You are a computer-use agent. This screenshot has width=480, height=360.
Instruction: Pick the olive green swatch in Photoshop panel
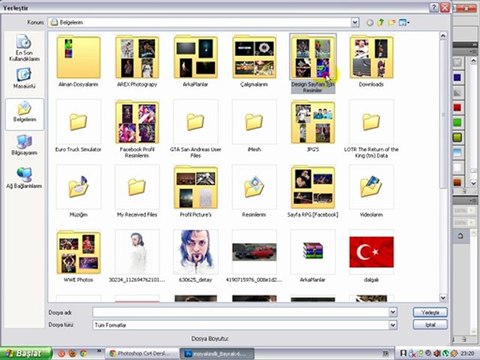pos(457,137)
